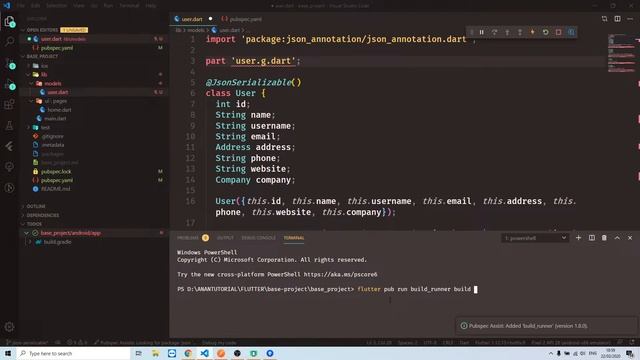Open the powershell terminal selector dropdown

[535, 238]
